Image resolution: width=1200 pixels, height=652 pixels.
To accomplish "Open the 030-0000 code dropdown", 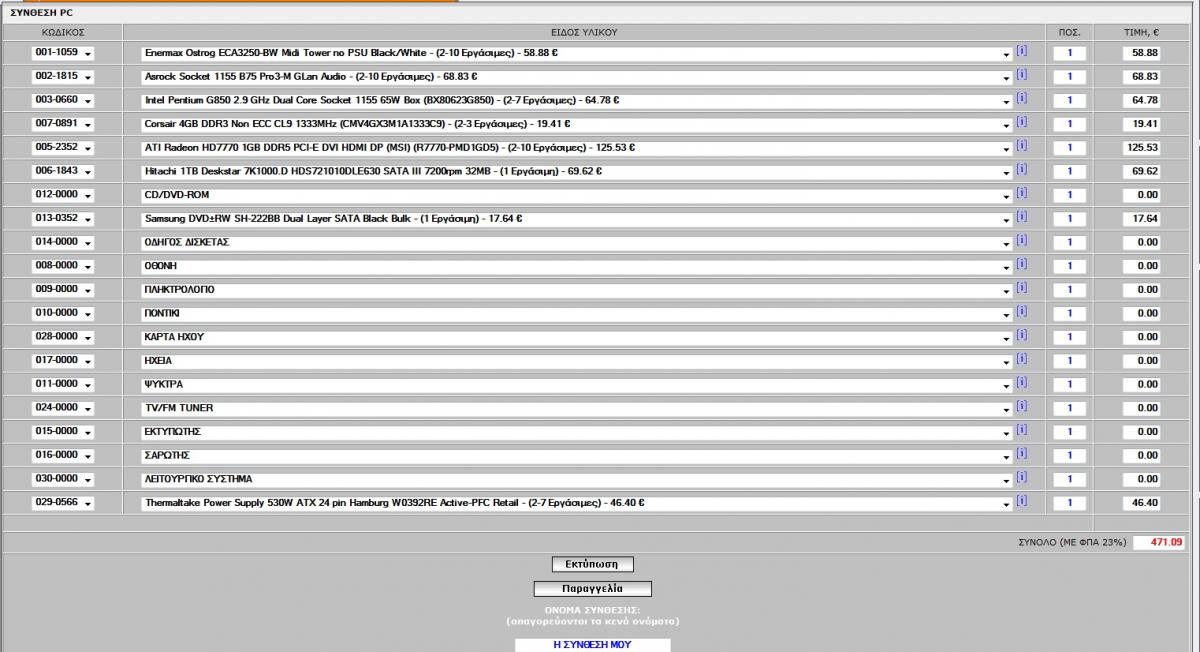I will [62, 479].
